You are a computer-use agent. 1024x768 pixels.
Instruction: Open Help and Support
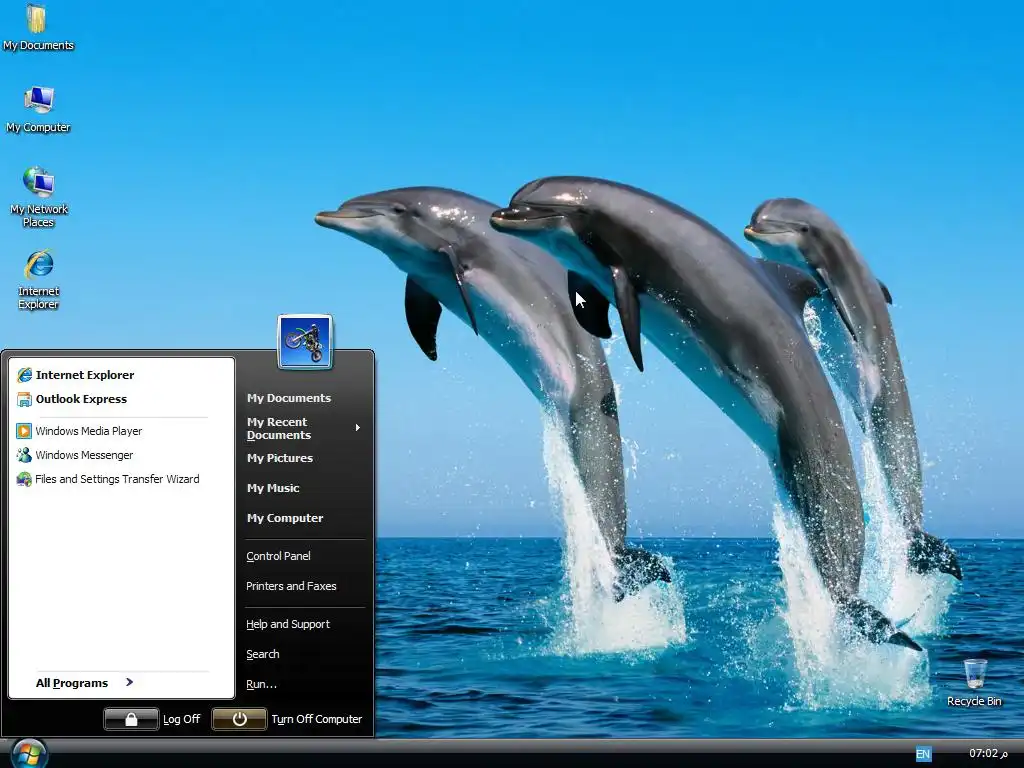coord(288,624)
